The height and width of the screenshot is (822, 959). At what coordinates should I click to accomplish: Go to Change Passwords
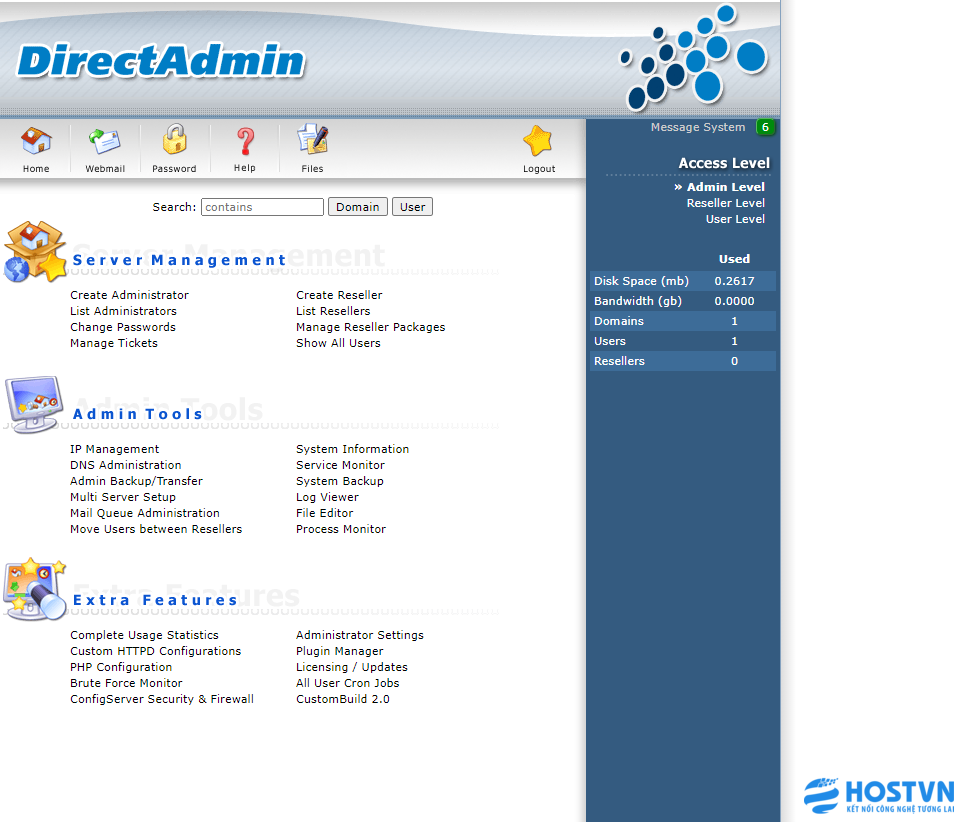[123, 327]
